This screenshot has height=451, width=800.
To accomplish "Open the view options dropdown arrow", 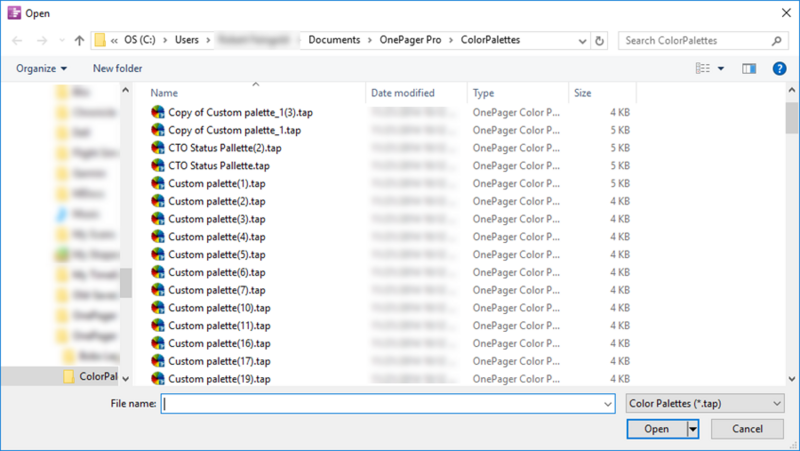I will [721, 68].
